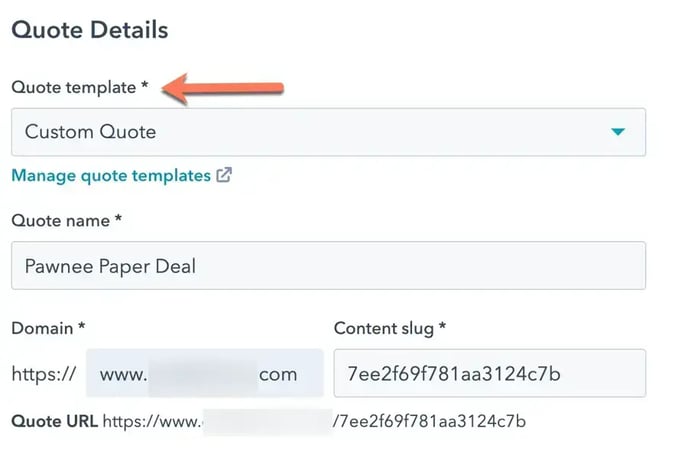Select the Custom Quote template box
The height and width of the screenshot is (460, 688).
tap(328, 132)
